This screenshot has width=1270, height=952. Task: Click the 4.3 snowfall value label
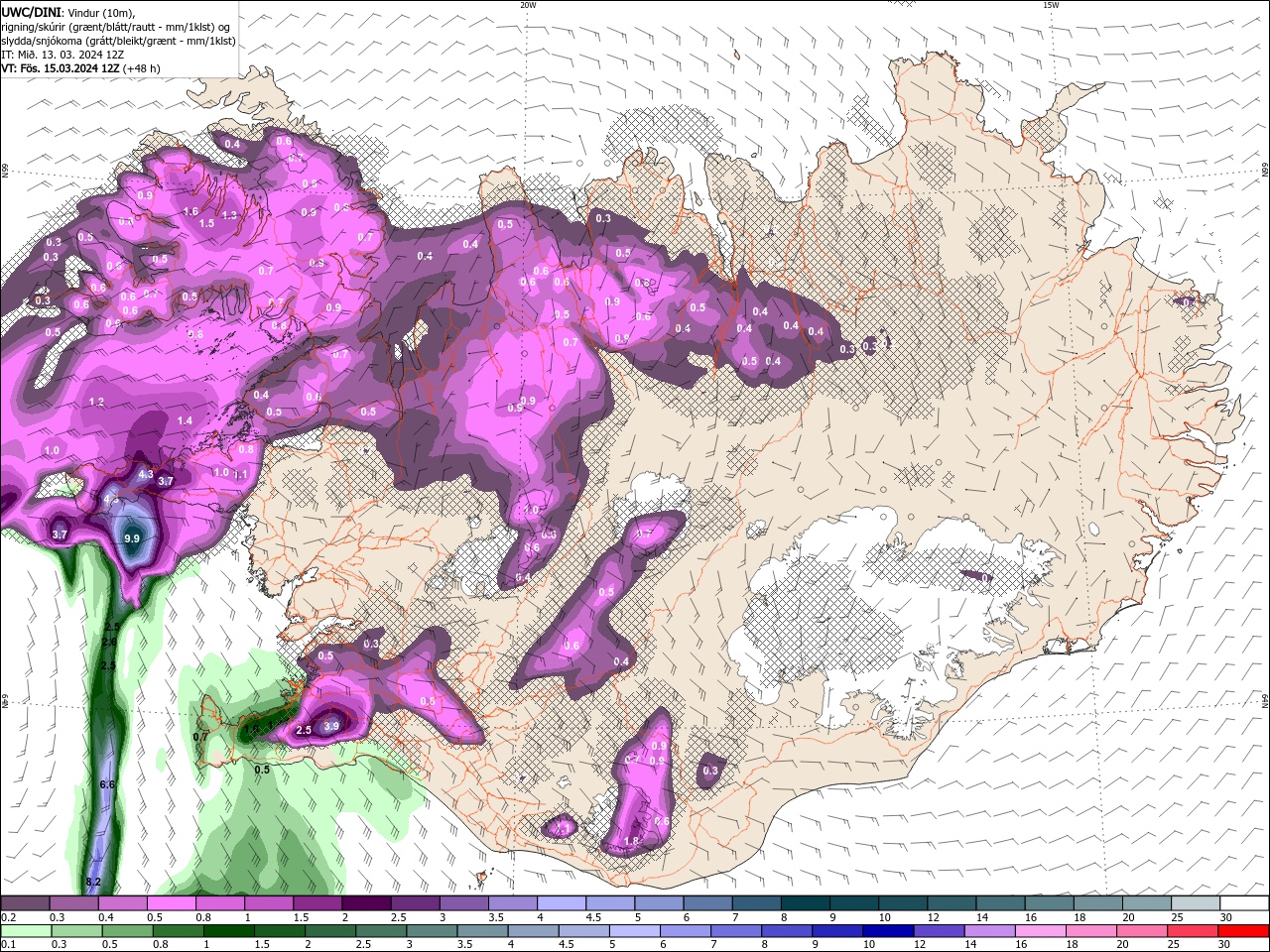146,475
